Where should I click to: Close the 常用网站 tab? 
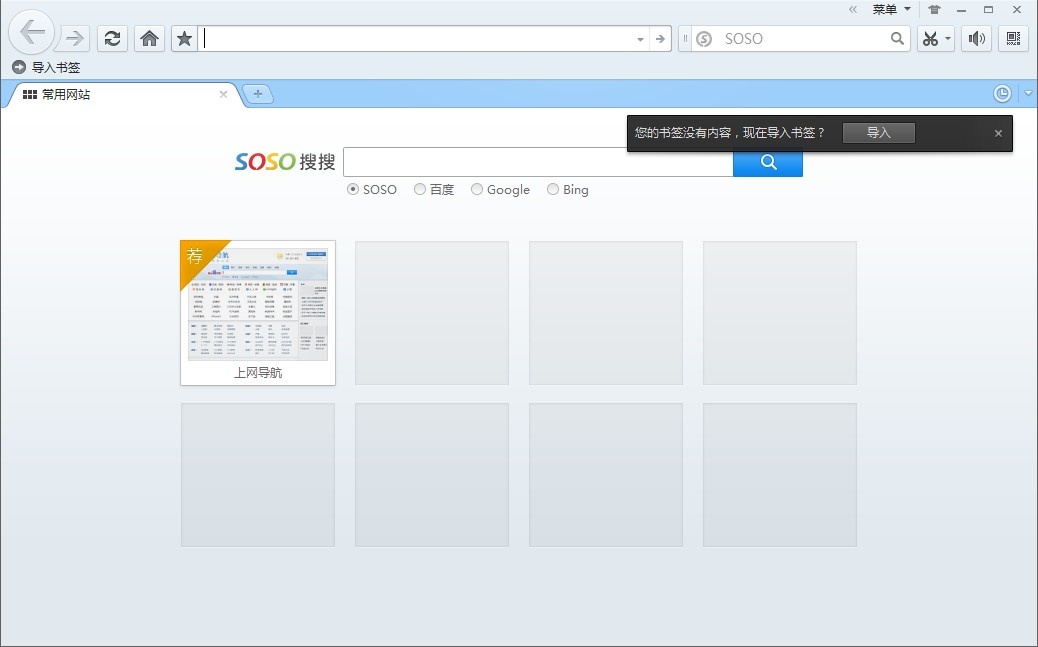[224, 95]
